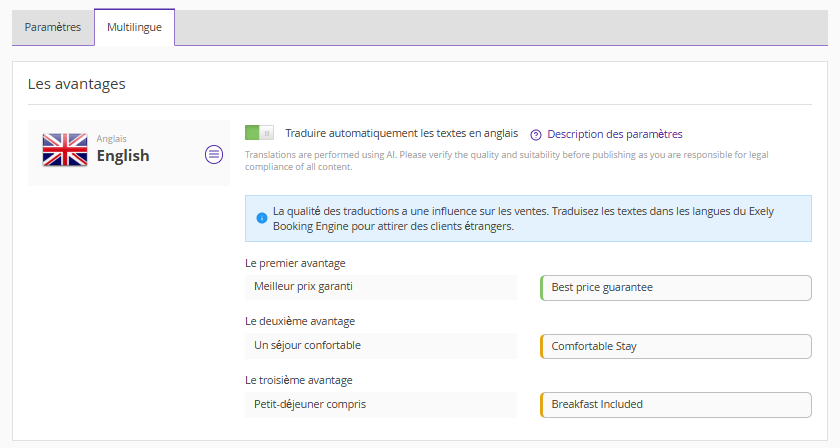Click the Les avantages section heading

coord(77,84)
